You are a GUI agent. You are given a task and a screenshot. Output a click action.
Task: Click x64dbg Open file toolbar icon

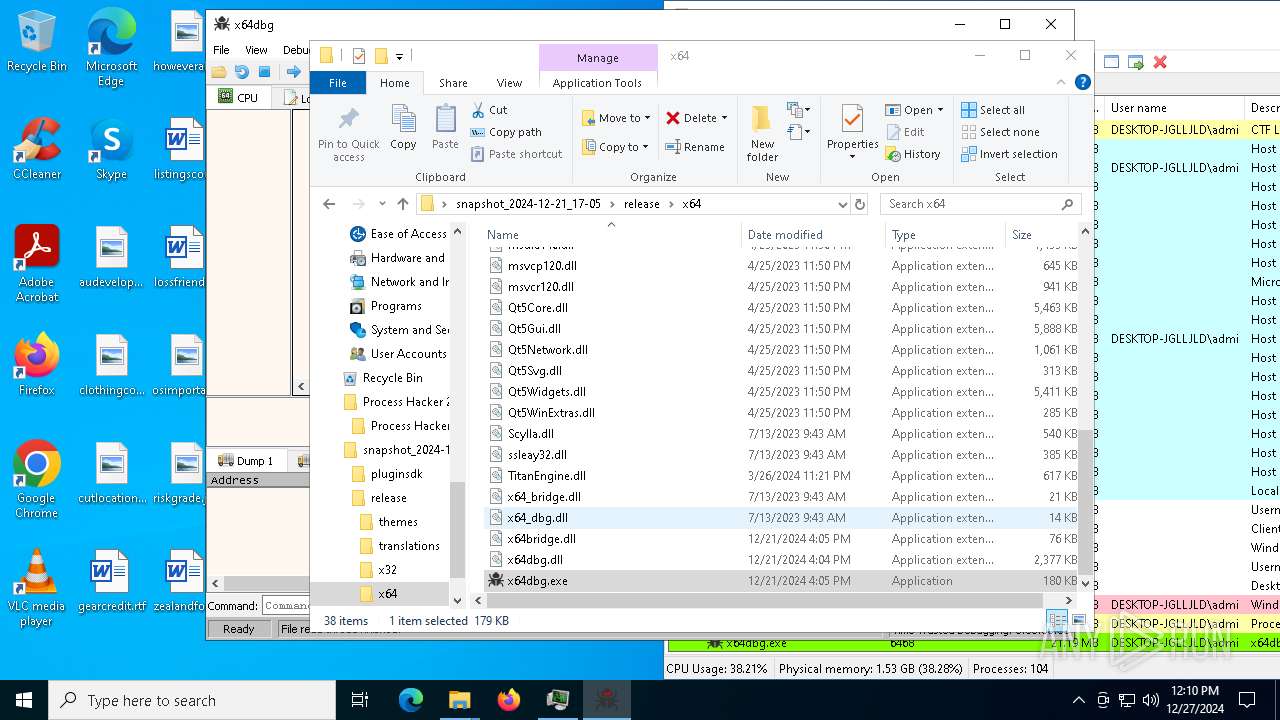tap(219, 72)
